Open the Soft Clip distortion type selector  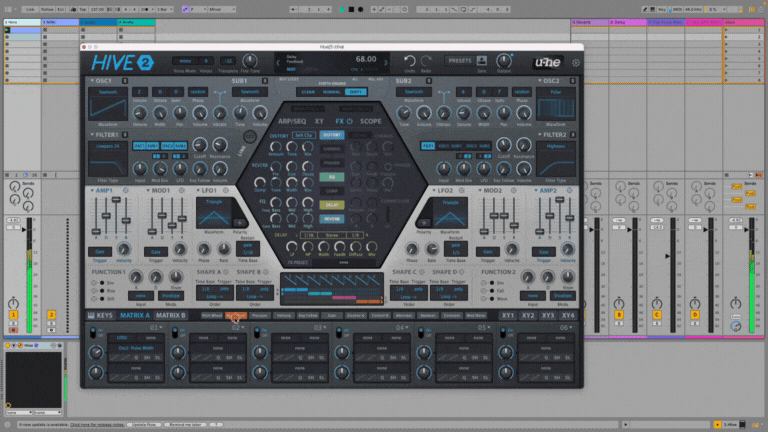[304, 135]
